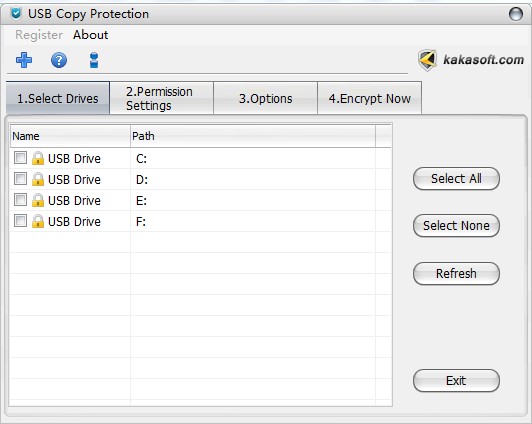
Task: Click the C: path cell
Action: pos(253,158)
